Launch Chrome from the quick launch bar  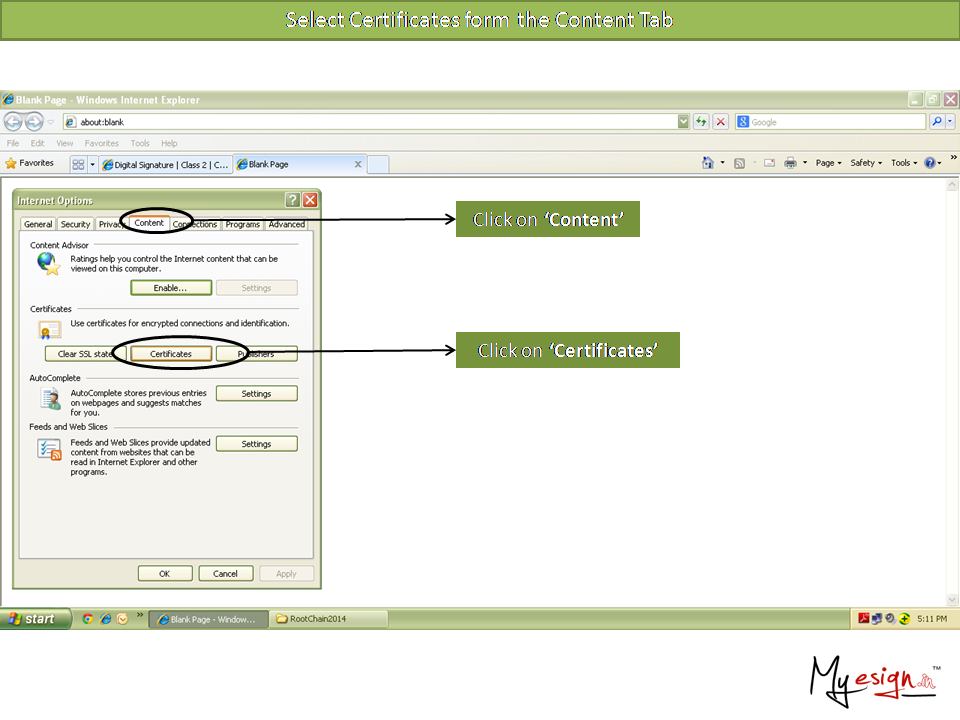[x=87, y=619]
